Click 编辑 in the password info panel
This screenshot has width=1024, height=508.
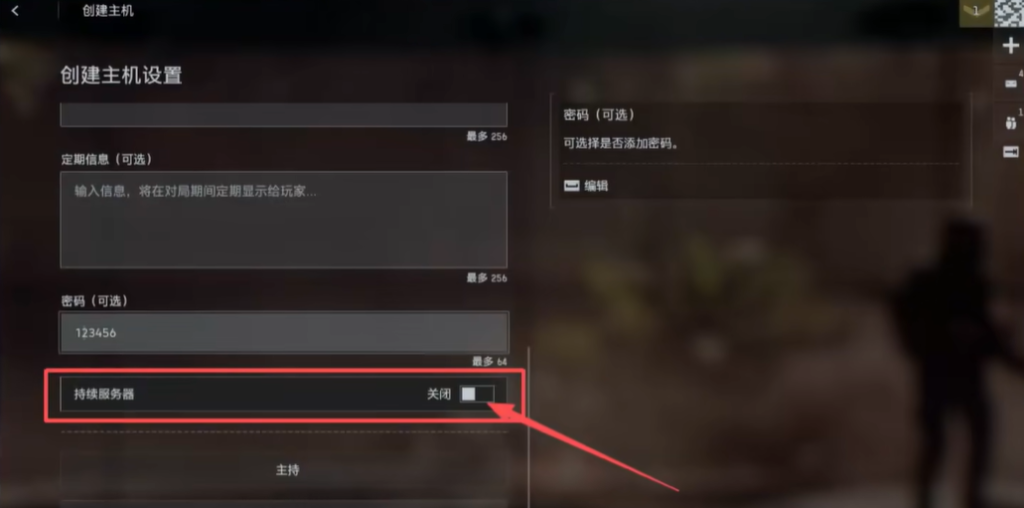coord(596,186)
